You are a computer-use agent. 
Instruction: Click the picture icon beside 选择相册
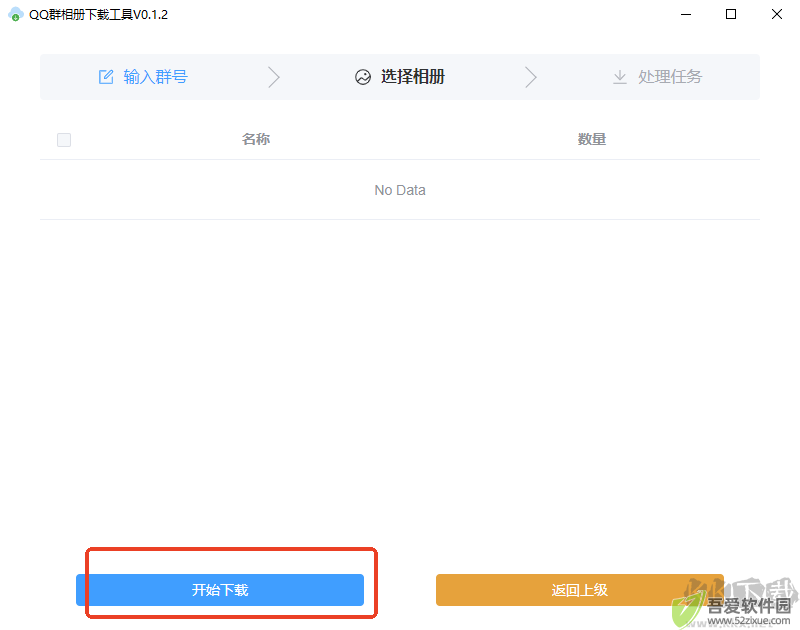click(x=363, y=77)
